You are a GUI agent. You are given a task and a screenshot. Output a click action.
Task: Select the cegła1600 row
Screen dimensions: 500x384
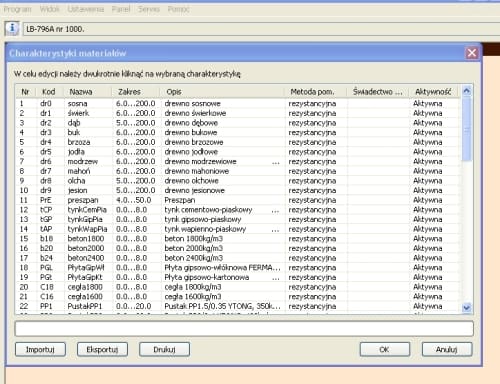pyautogui.click(x=238, y=297)
